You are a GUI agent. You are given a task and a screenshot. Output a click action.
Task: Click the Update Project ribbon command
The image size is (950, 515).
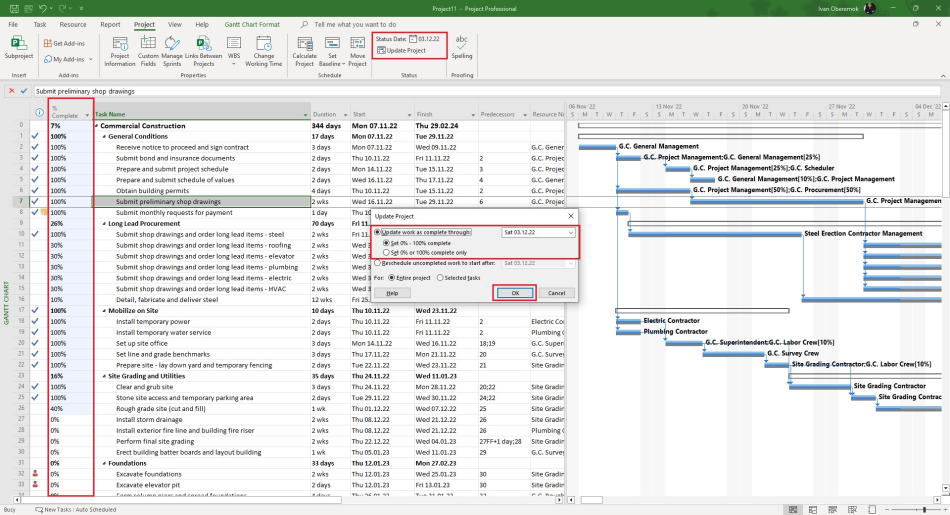(401, 50)
